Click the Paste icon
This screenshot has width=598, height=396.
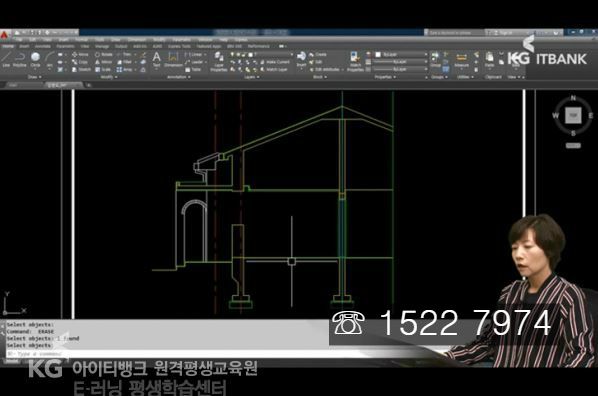pos(490,60)
